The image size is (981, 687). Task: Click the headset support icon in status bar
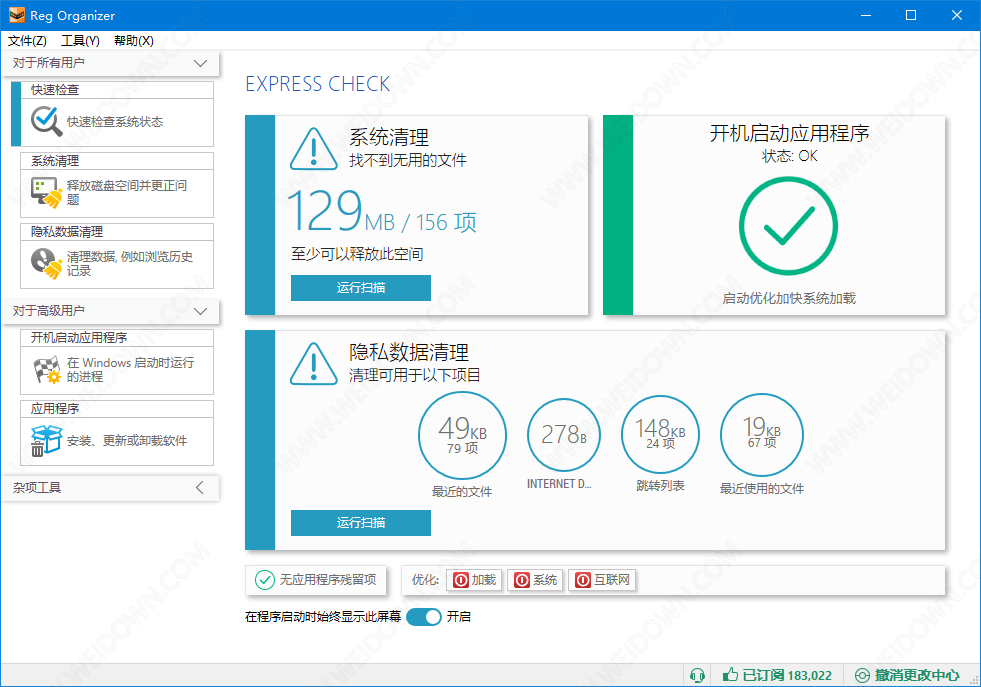click(x=698, y=675)
